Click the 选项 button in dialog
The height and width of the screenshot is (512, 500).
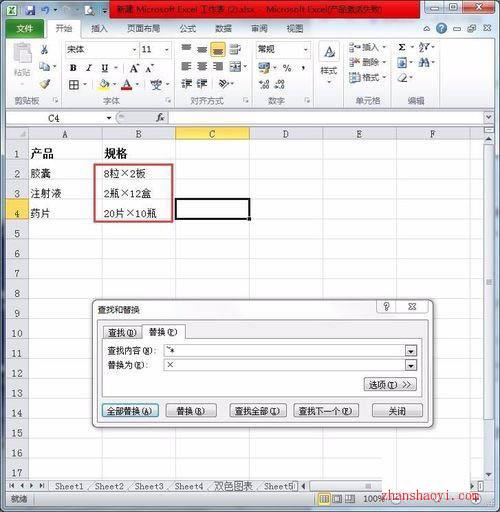coord(390,385)
